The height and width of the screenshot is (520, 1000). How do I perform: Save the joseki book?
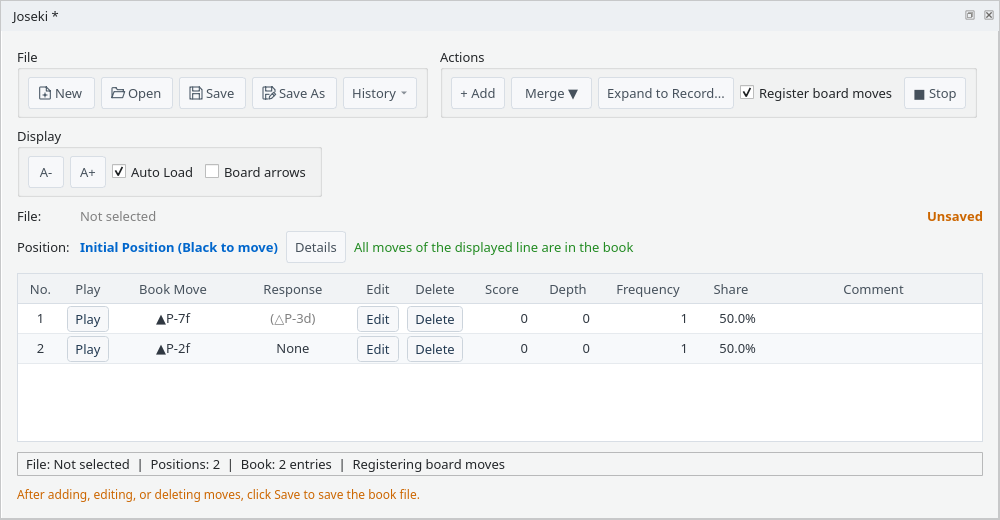pos(212,93)
